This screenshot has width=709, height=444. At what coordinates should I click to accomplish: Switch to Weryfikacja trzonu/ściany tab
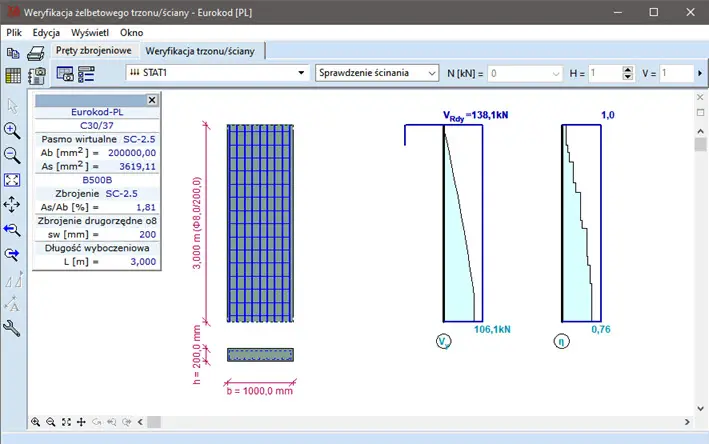coord(201,50)
